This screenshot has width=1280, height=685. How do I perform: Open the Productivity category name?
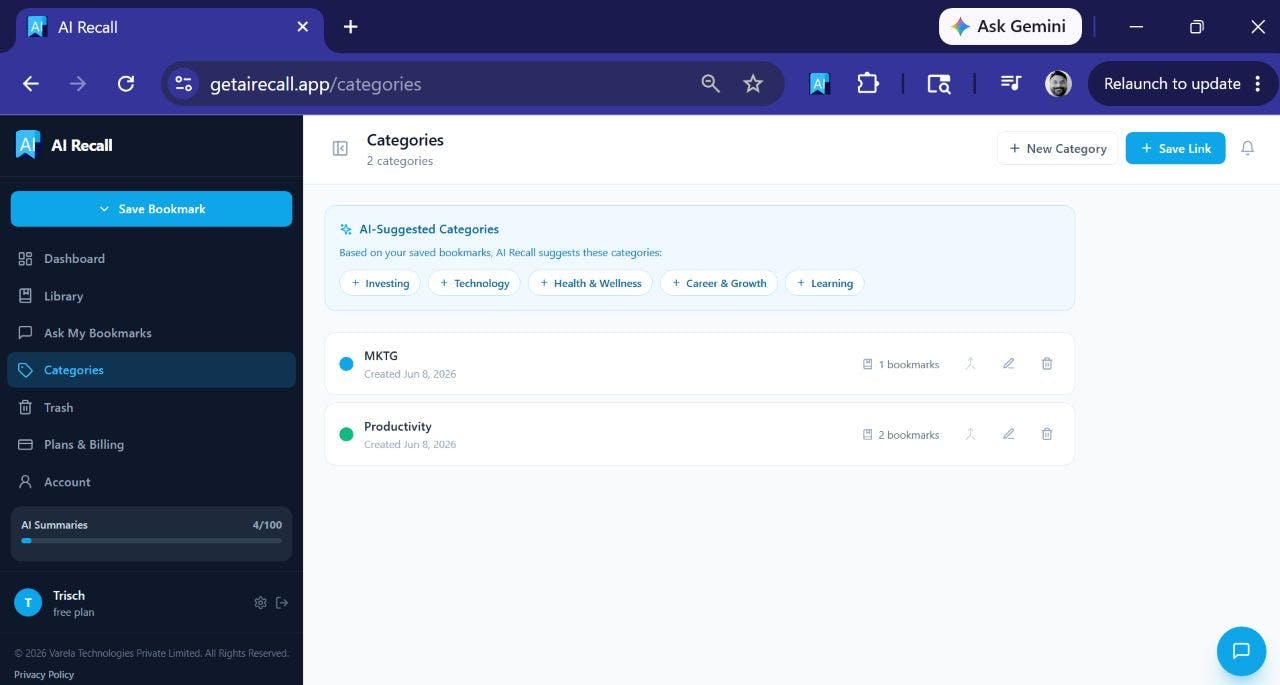[398, 427]
